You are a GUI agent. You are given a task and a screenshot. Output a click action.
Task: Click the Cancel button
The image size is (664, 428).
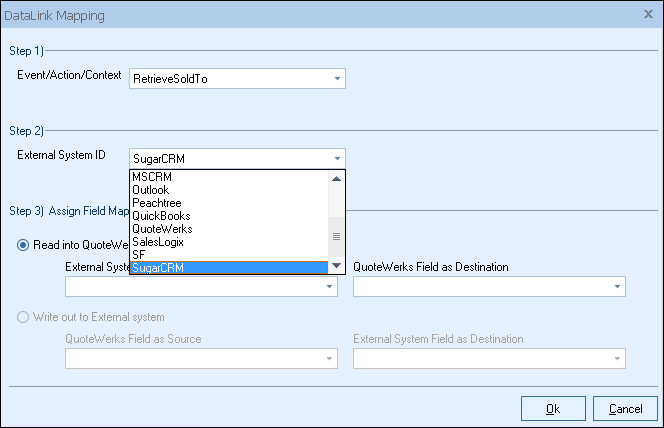point(625,408)
